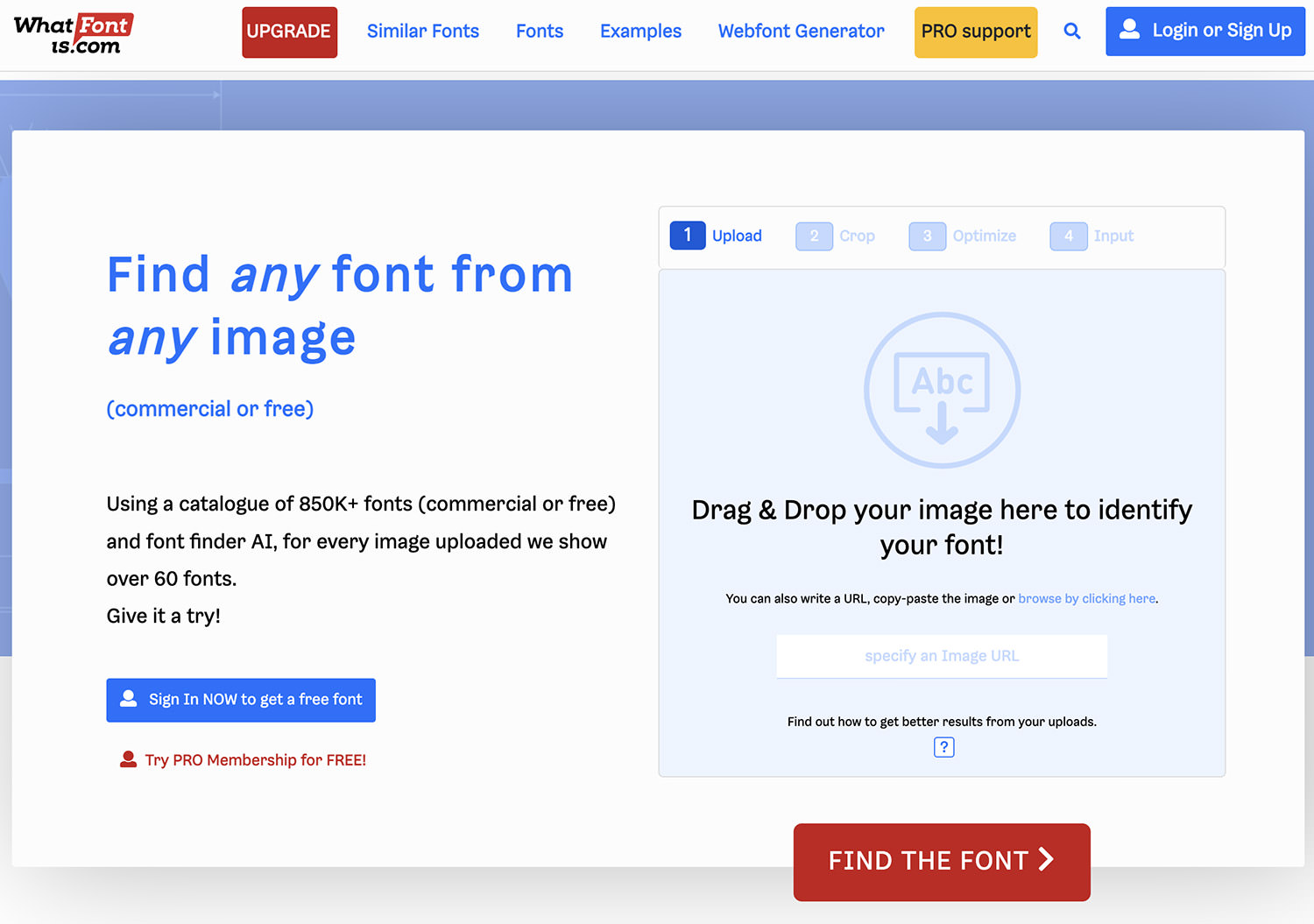1314x924 pixels.
Task: Click FIND THE FONT button
Action: [942, 862]
